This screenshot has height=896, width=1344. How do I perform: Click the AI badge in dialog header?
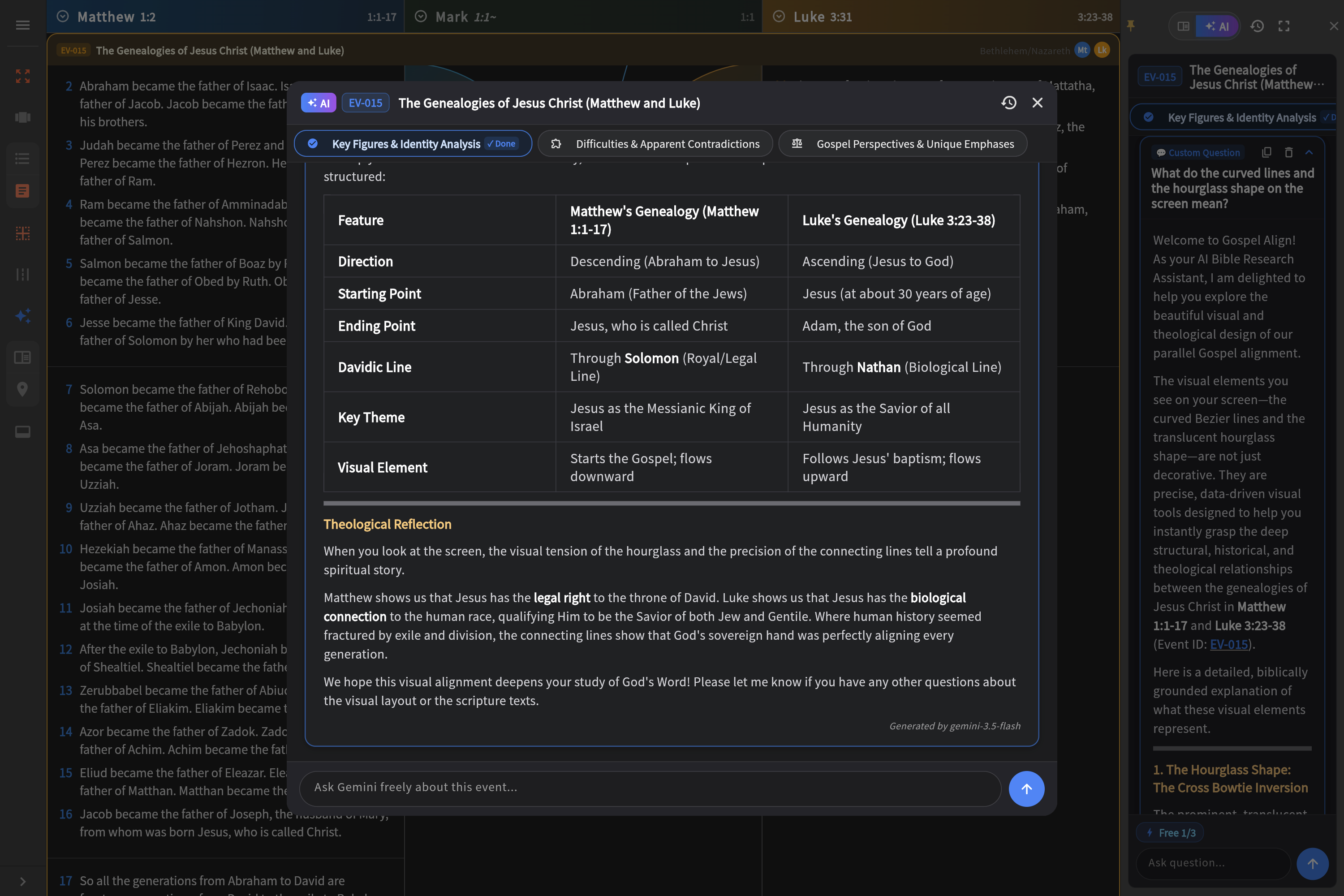318,103
